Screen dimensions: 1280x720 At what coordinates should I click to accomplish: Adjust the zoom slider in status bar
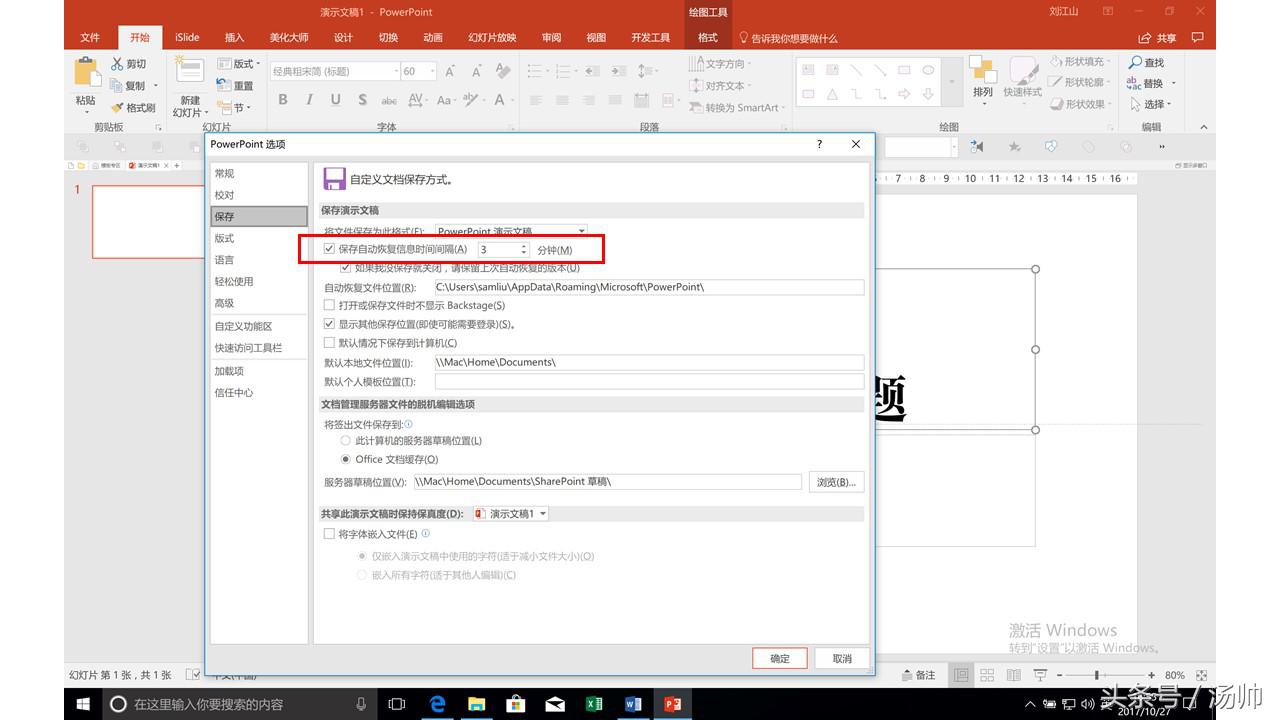pyautogui.click(x=1098, y=675)
